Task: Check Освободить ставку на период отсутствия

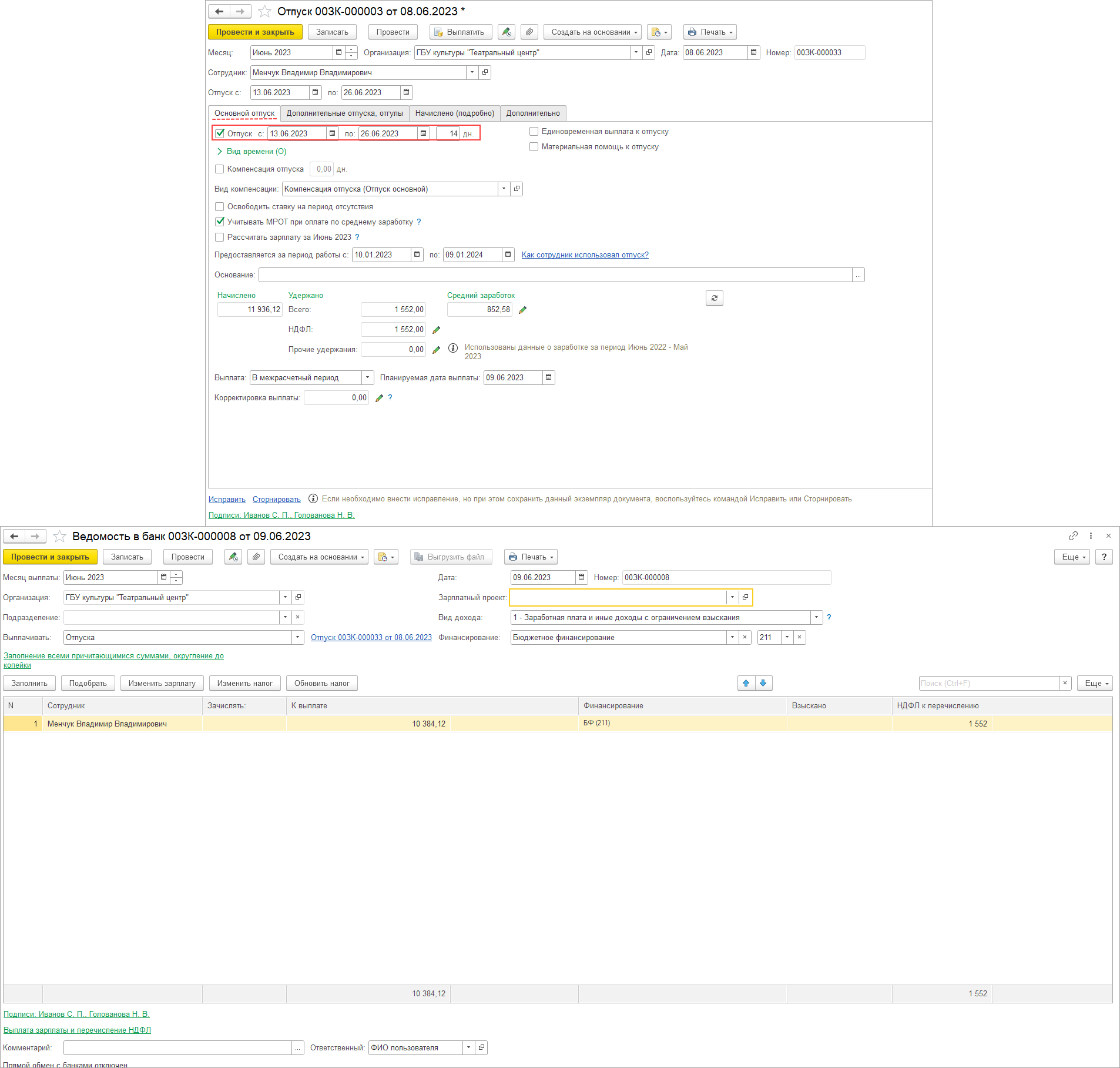Action: point(220,207)
